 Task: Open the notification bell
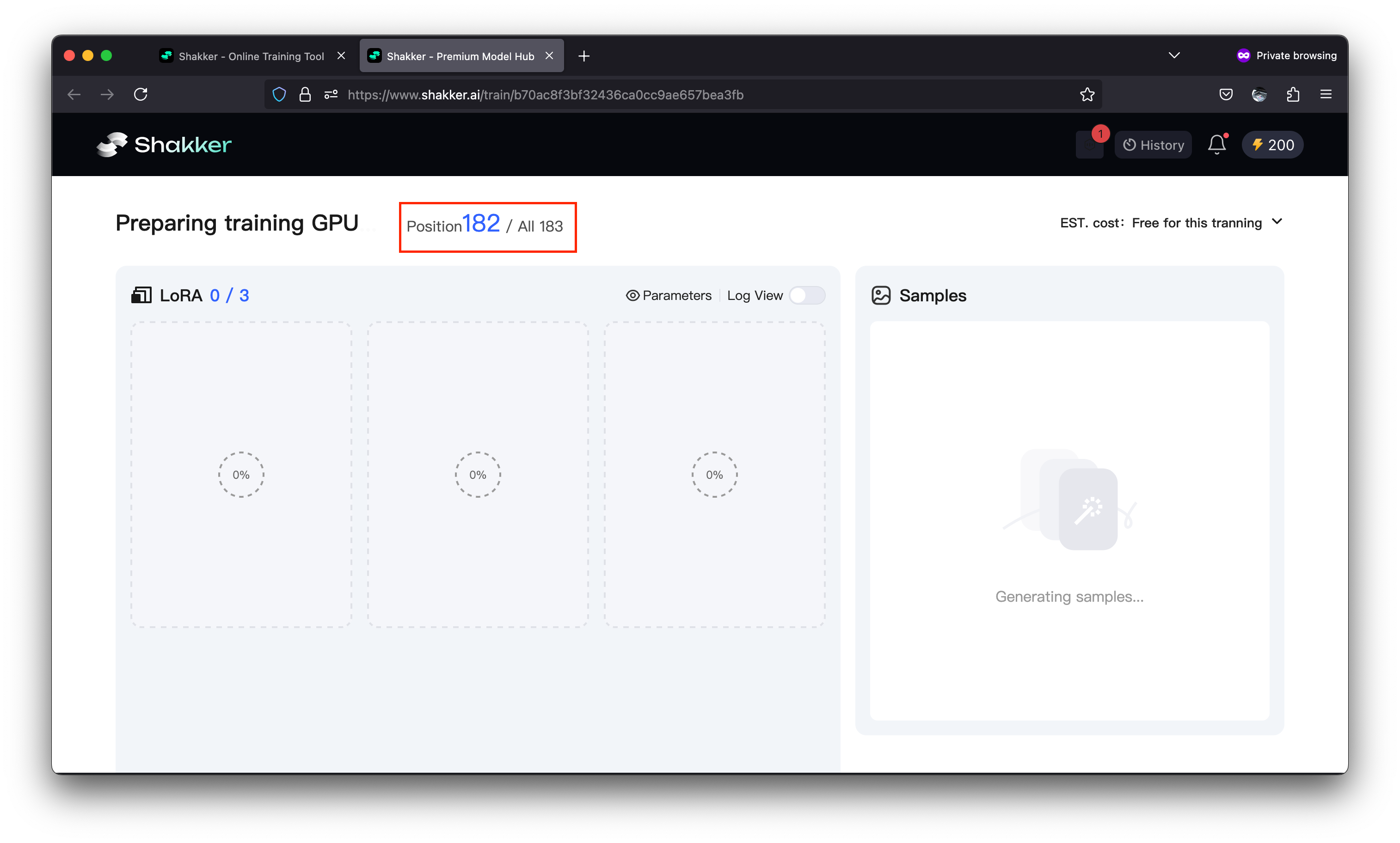[1216, 144]
